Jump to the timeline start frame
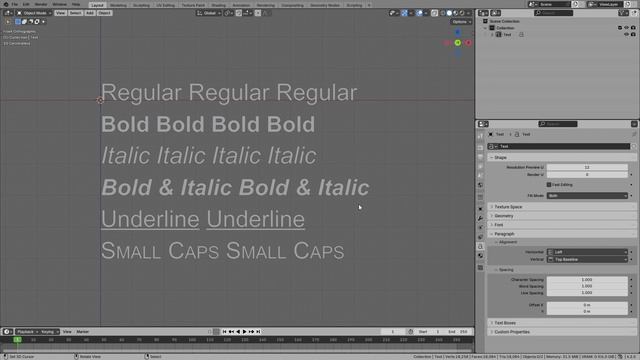 click(224, 332)
